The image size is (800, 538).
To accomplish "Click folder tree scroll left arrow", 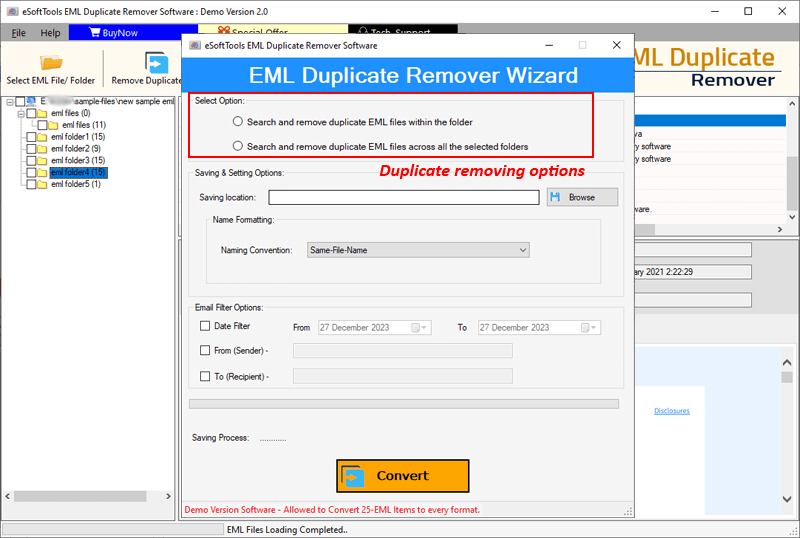I will 7,496.
